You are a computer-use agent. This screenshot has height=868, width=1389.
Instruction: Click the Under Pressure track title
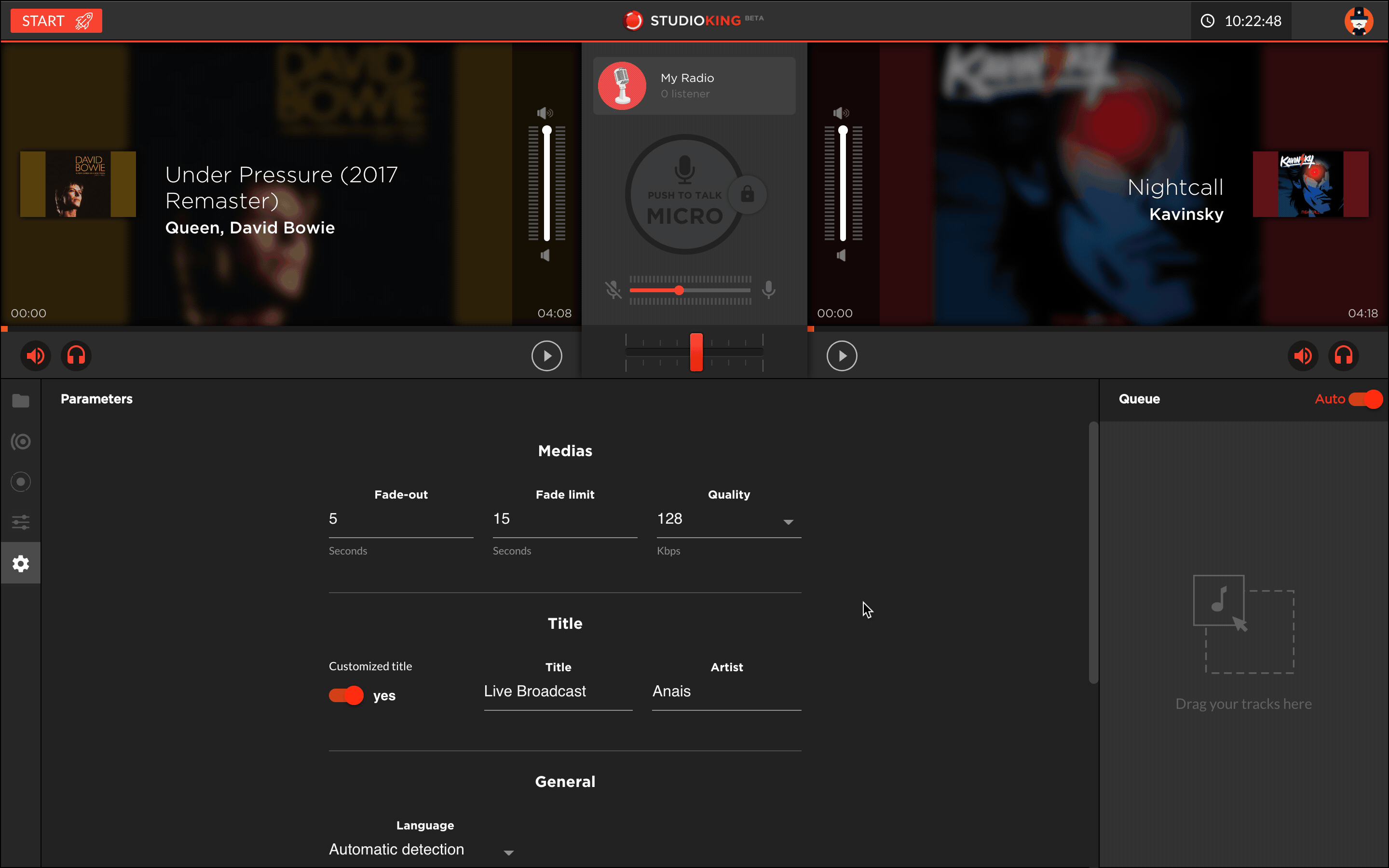281,187
